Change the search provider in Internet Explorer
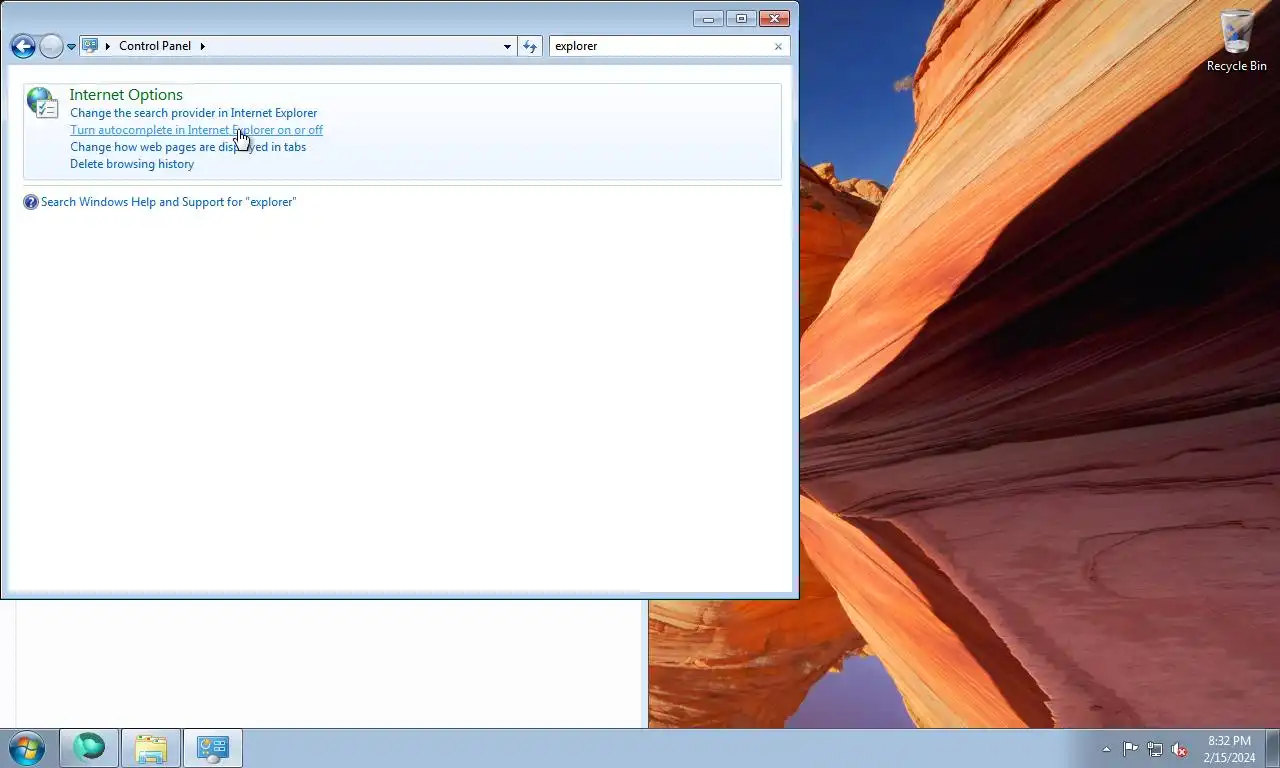The image size is (1280, 768). [194, 113]
